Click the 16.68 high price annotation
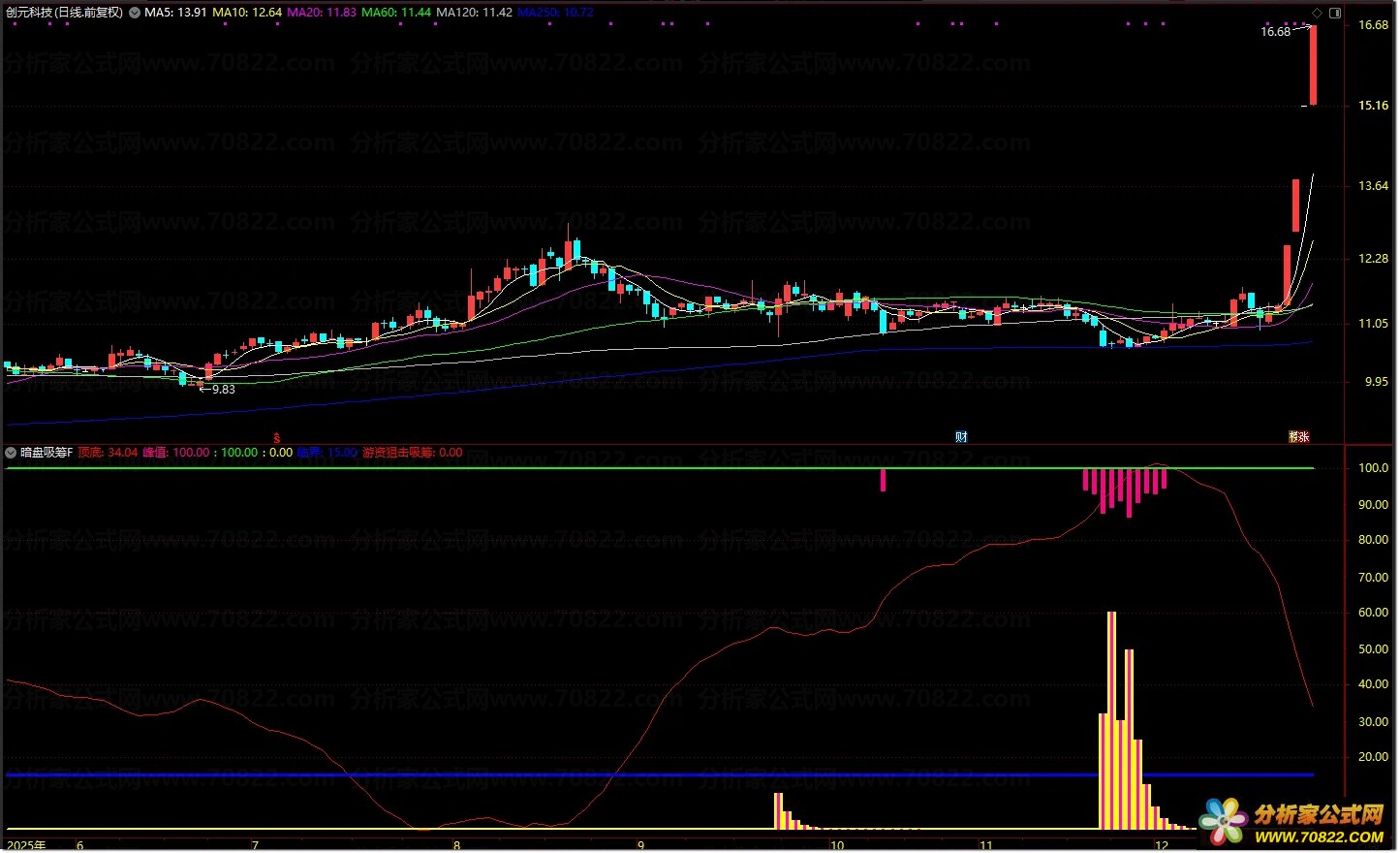The image size is (1400, 853). pyautogui.click(x=1275, y=32)
